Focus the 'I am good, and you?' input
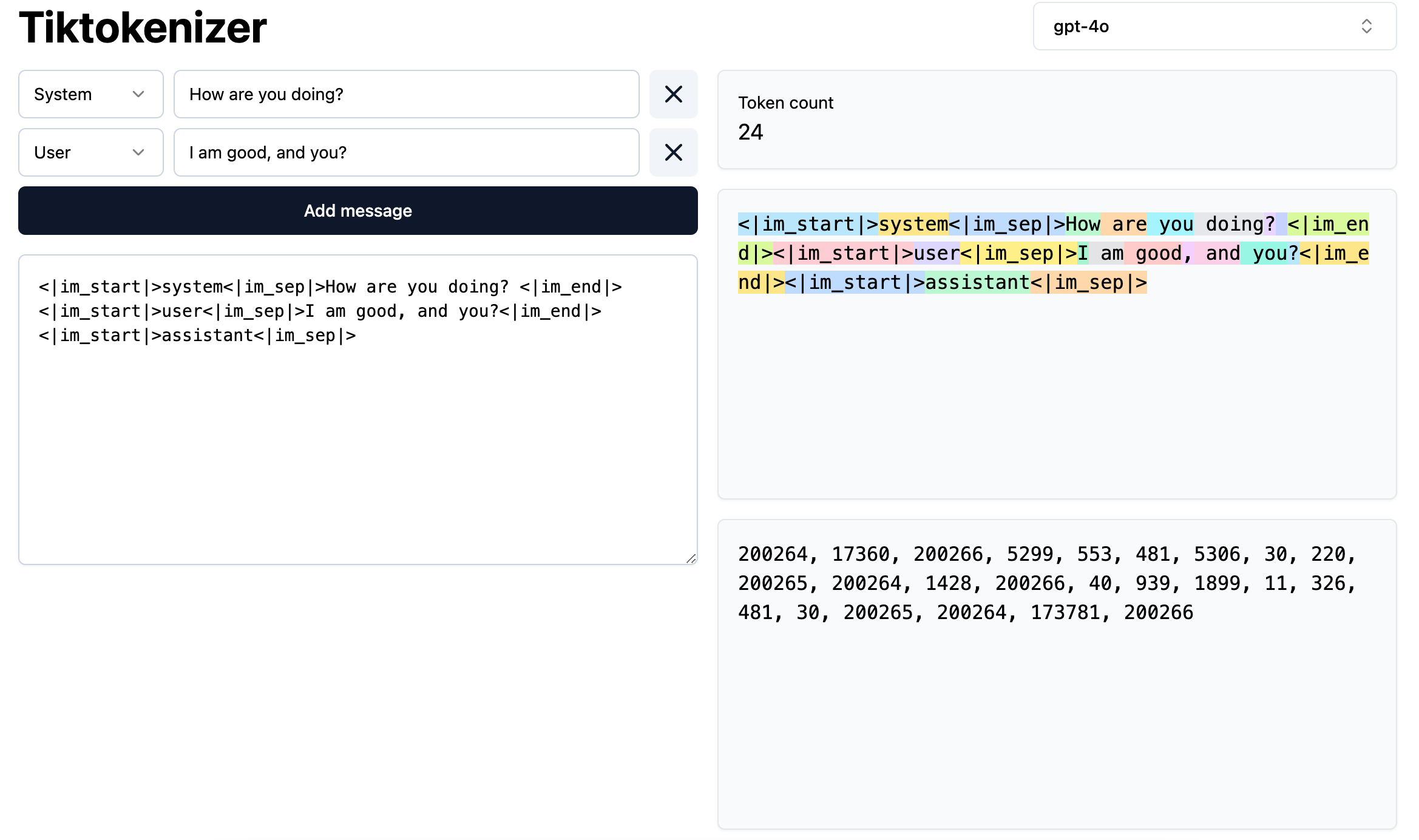 click(x=406, y=152)
